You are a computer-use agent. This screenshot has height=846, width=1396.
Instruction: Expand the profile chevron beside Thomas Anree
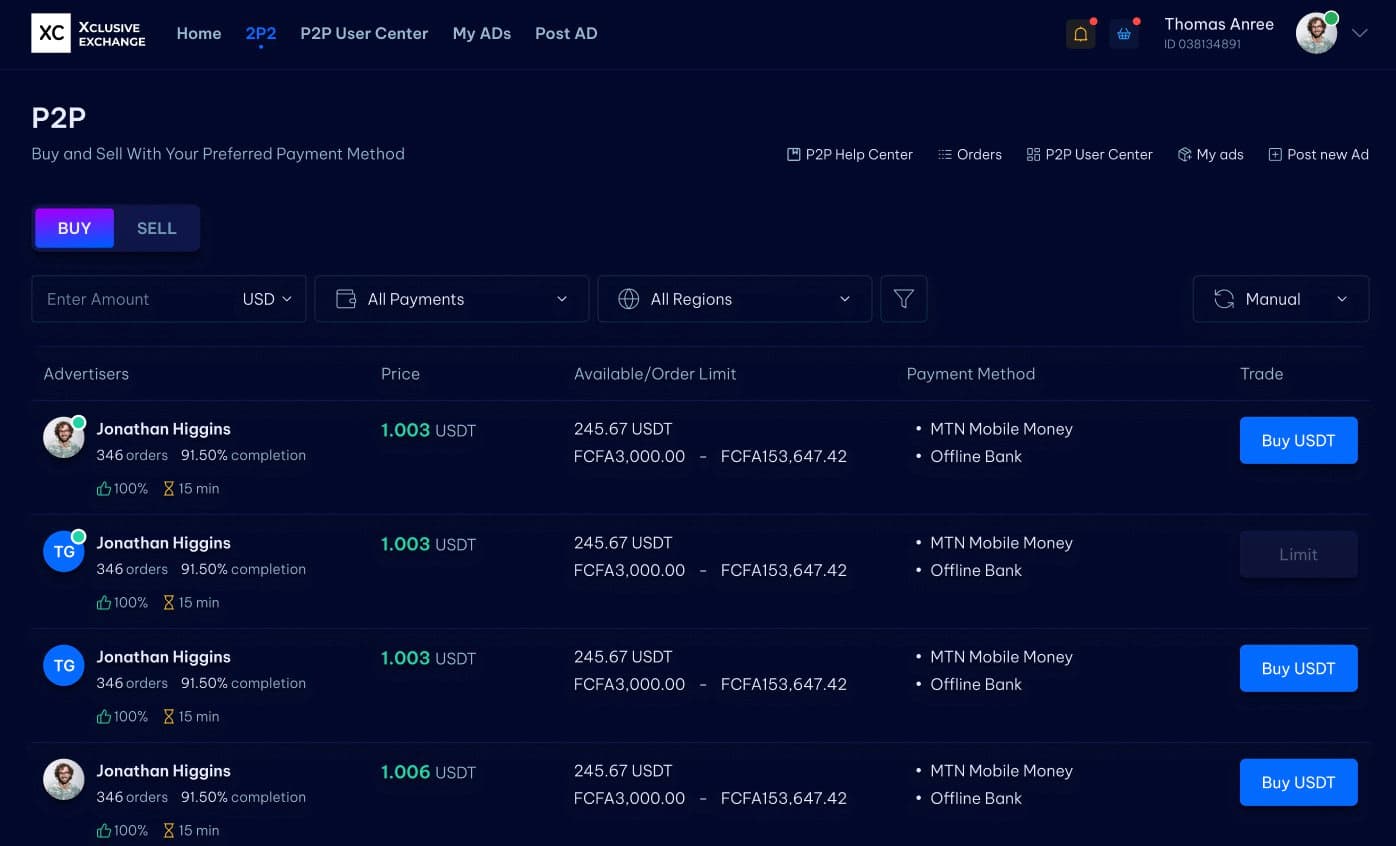1359,33
